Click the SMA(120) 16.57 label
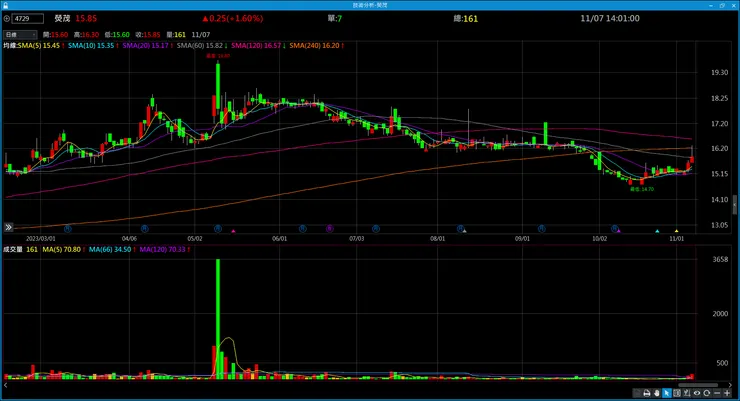 click(256, 46)
